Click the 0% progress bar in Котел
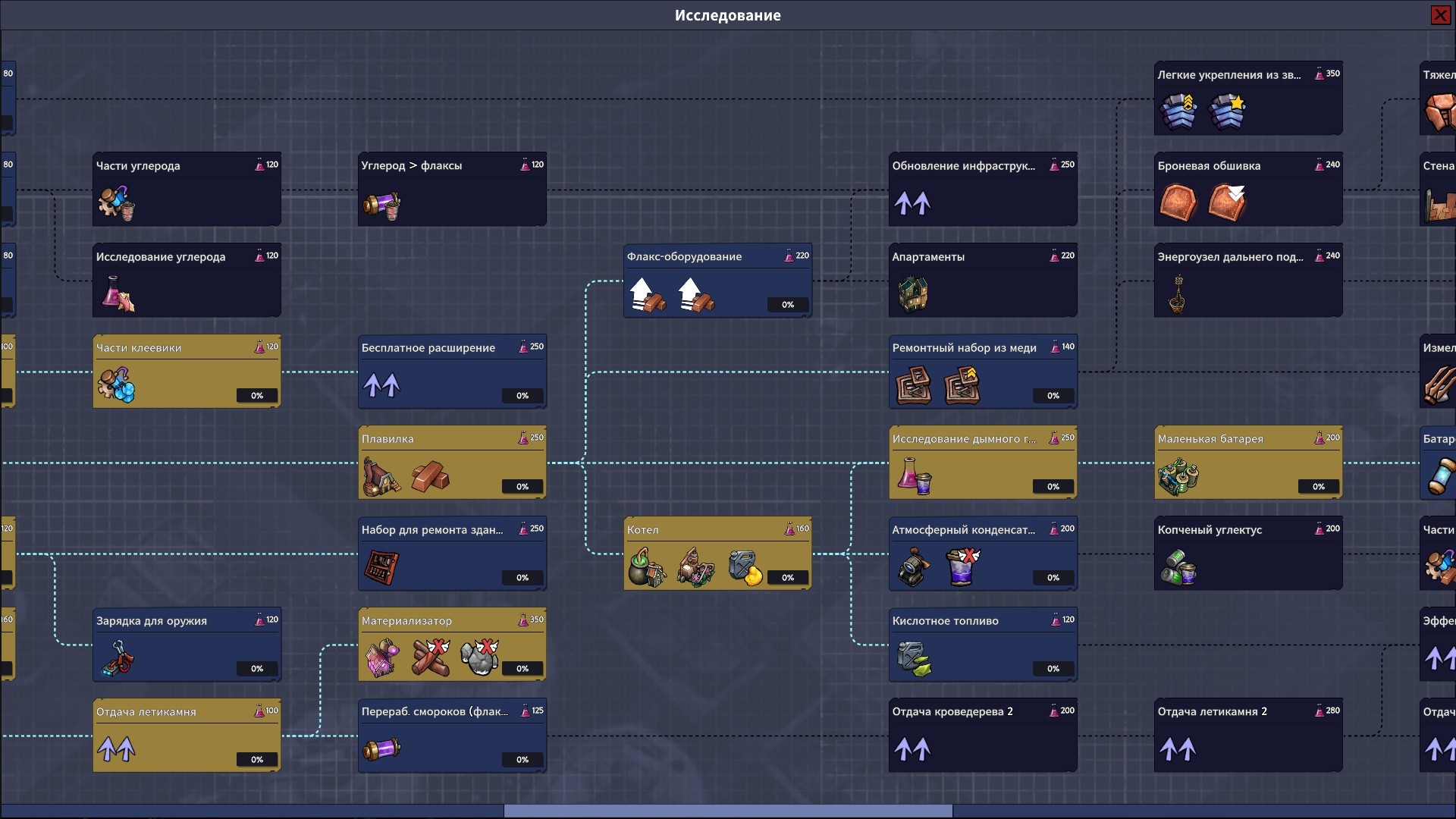Screen dimensions: 1456x819 tap(787, 578)
